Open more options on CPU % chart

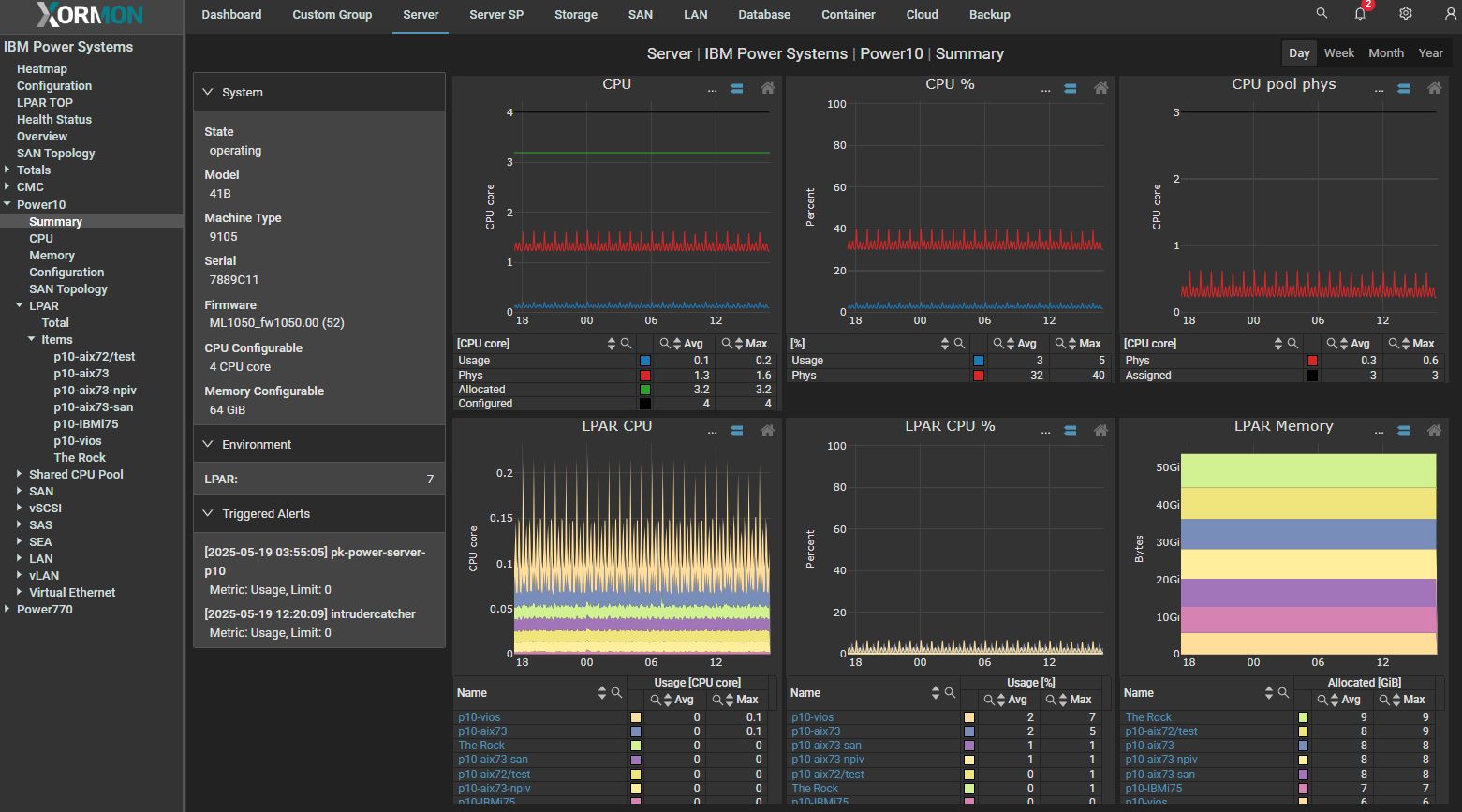click(x=1046, y=89)
